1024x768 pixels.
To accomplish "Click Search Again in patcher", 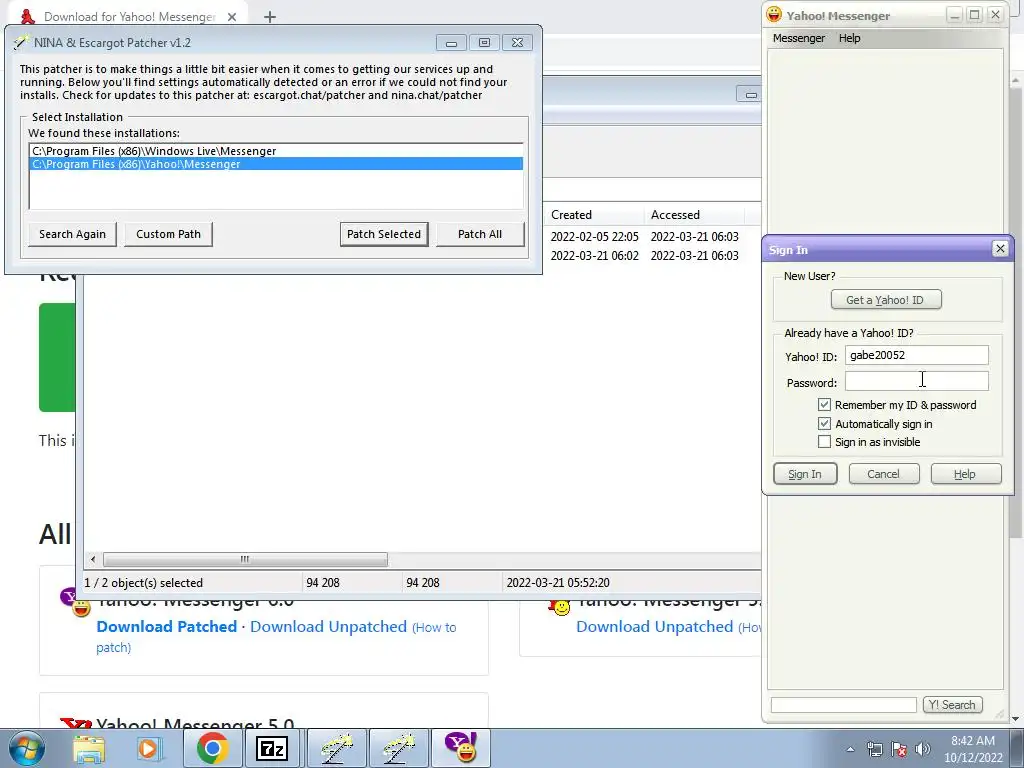I will click(72, 234).
